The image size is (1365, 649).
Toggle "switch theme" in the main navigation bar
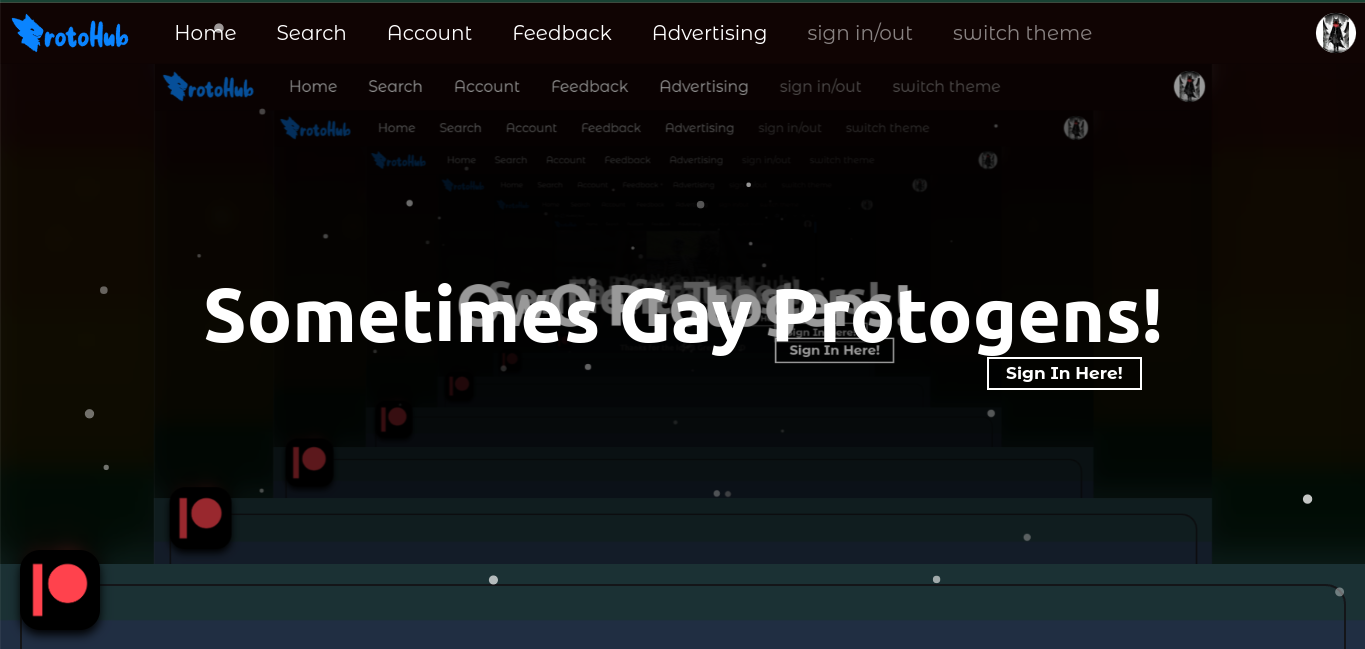(1022, 33)
